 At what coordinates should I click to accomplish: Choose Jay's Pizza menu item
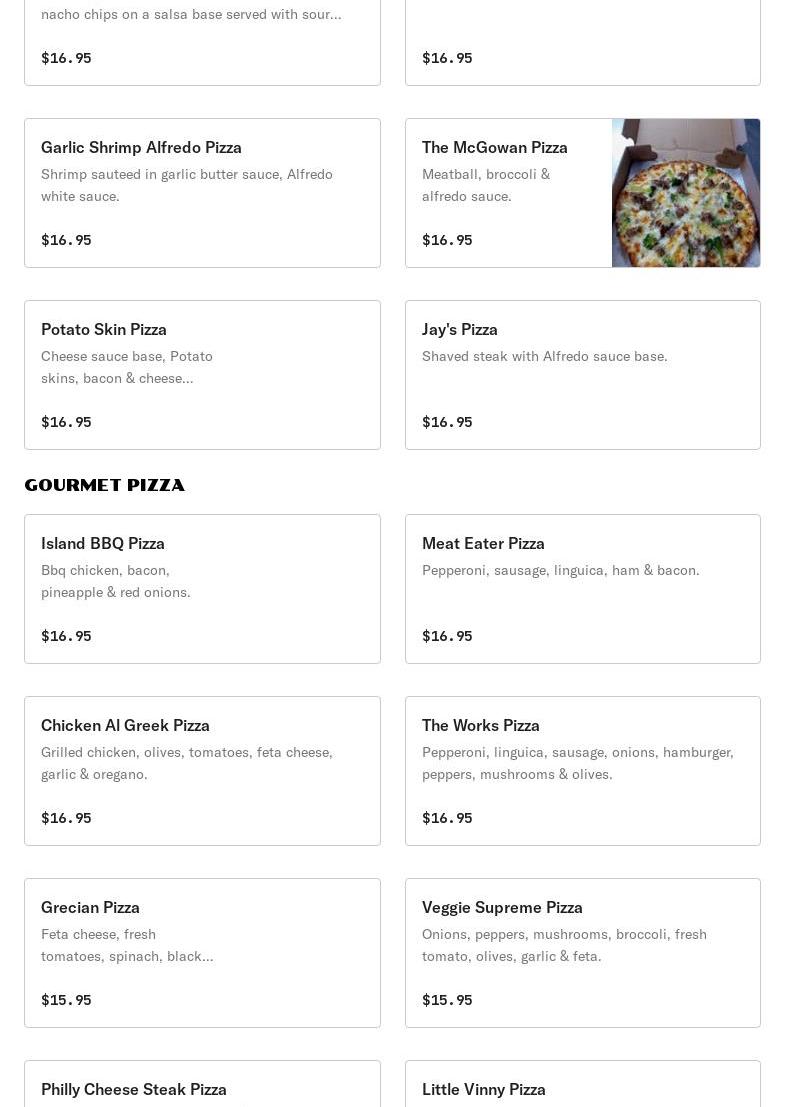click(x=582, y=375)
